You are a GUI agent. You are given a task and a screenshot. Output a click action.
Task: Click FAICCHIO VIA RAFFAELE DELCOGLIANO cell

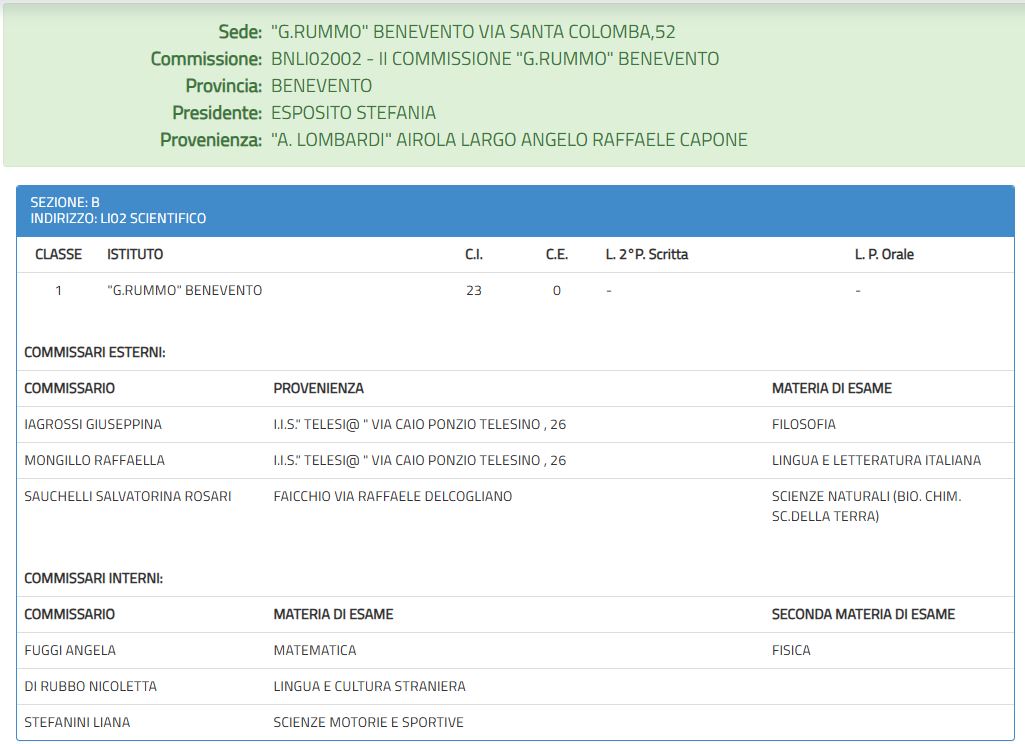tap(392, 496)
